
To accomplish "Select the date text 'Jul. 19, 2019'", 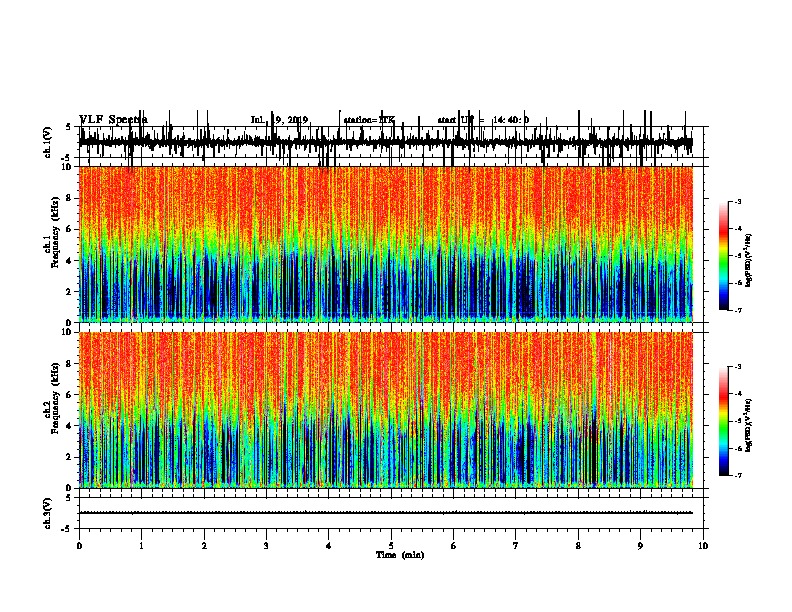I will (x=279, y=120).
